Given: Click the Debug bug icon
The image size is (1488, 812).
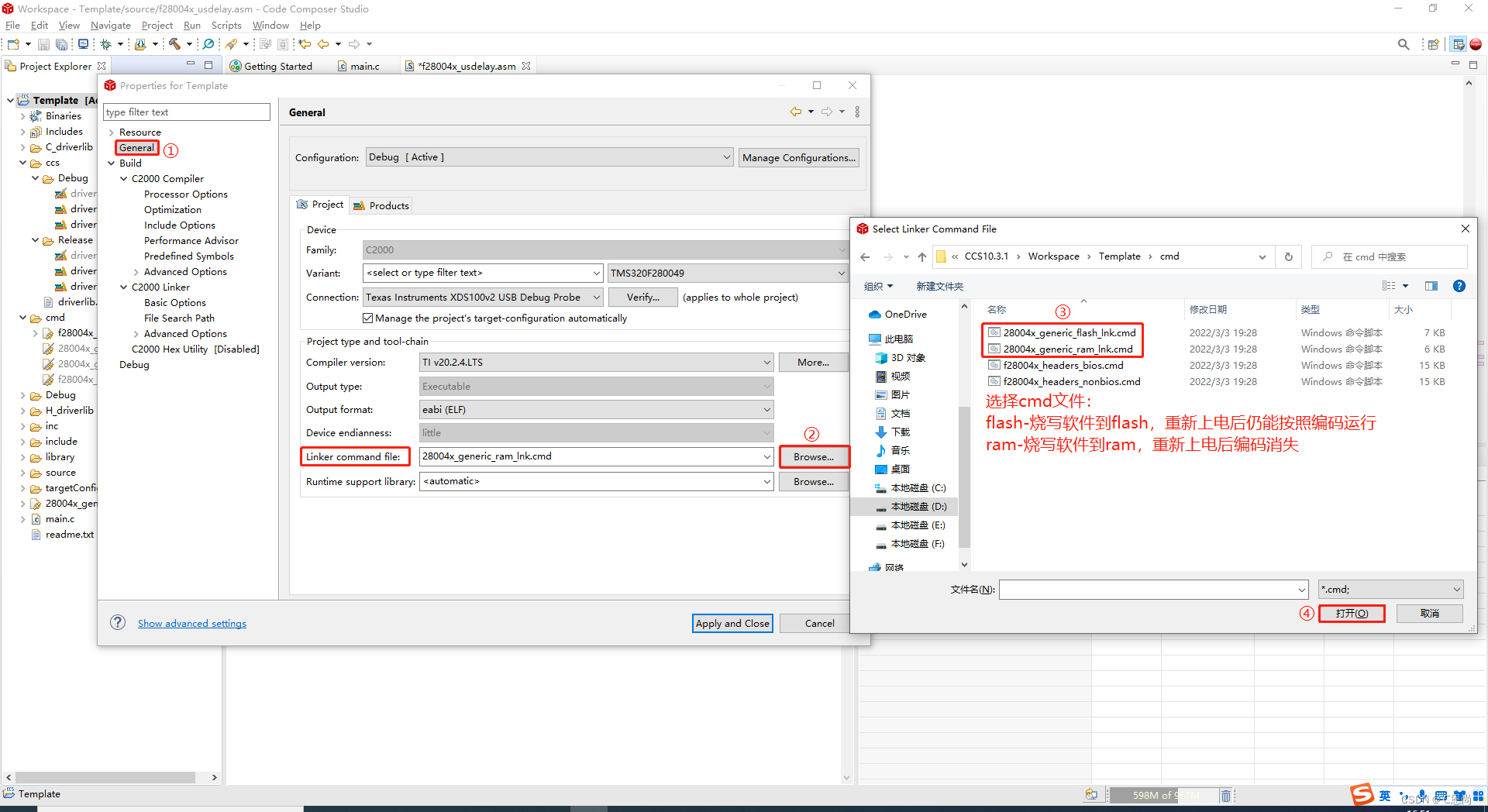Looking at the screenshot, I should pyautogui.click(x=105, y=44).
